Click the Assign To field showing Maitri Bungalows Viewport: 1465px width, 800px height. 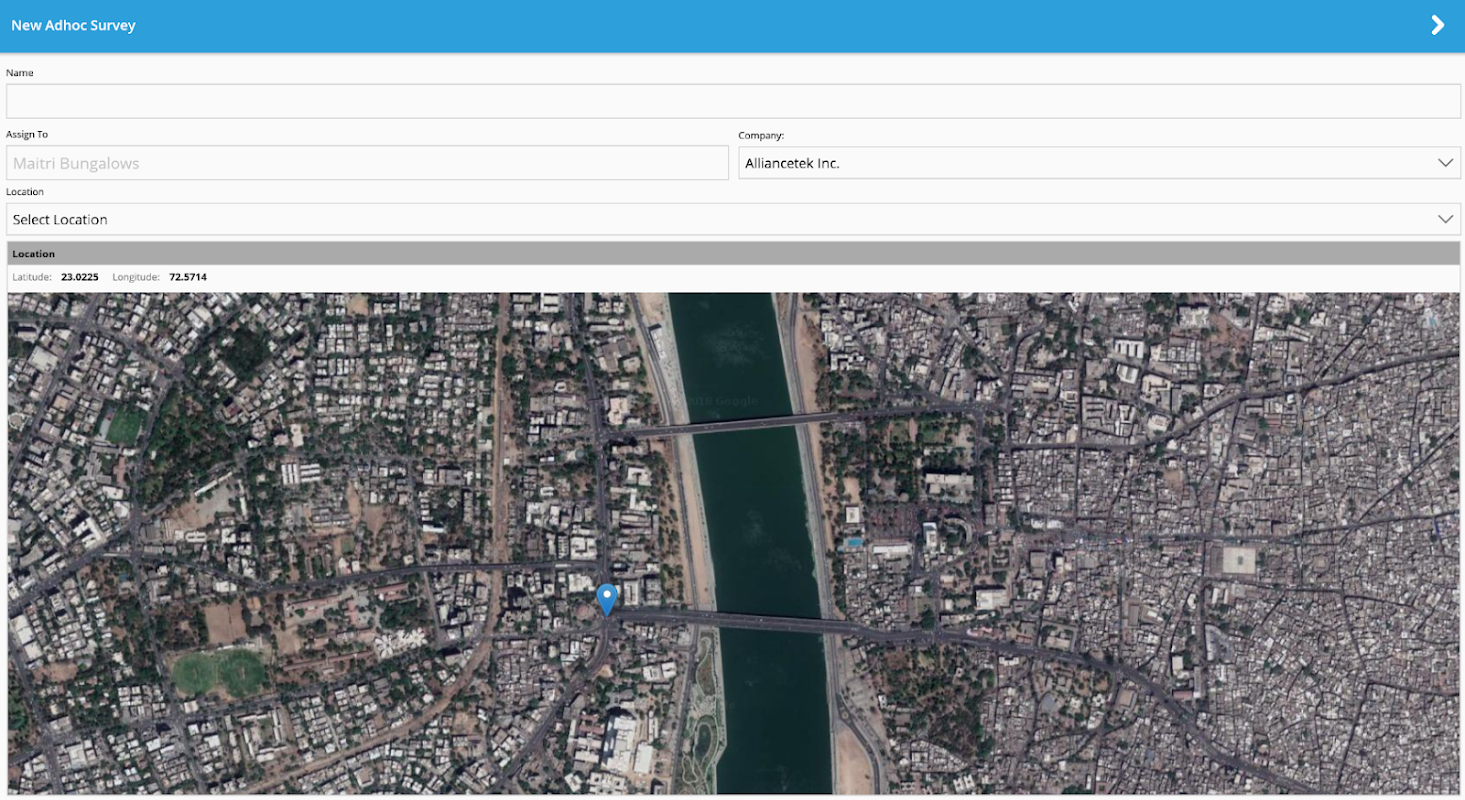(367, 163)
